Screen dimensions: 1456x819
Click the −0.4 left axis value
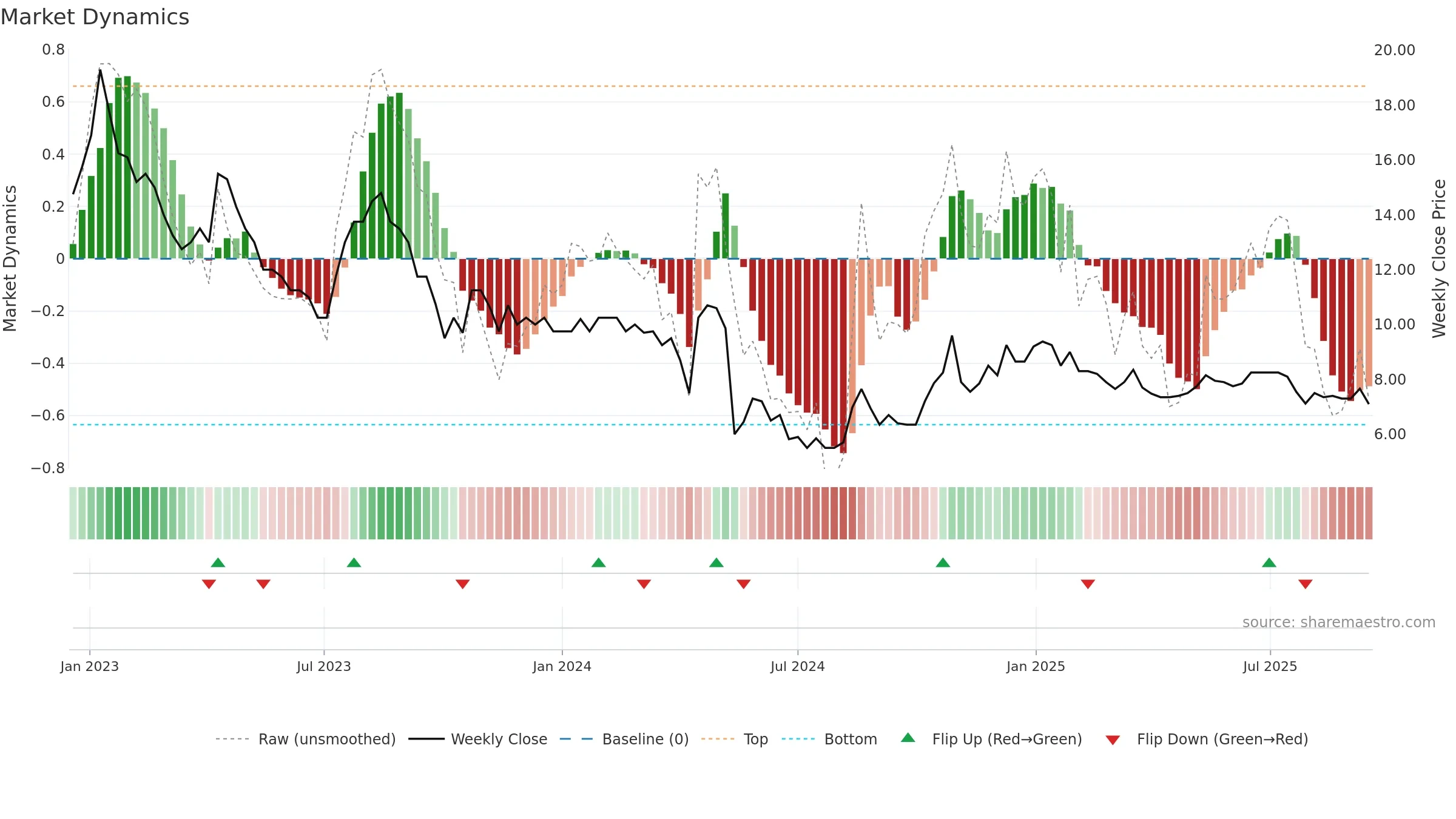pos(48,363)
